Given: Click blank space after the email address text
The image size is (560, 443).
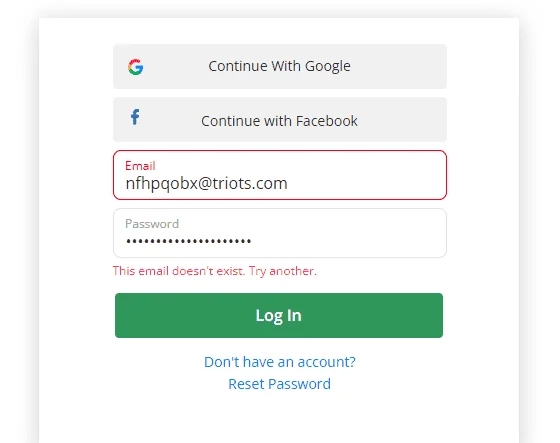Looking at the screenshot, I should click(364, 184).
